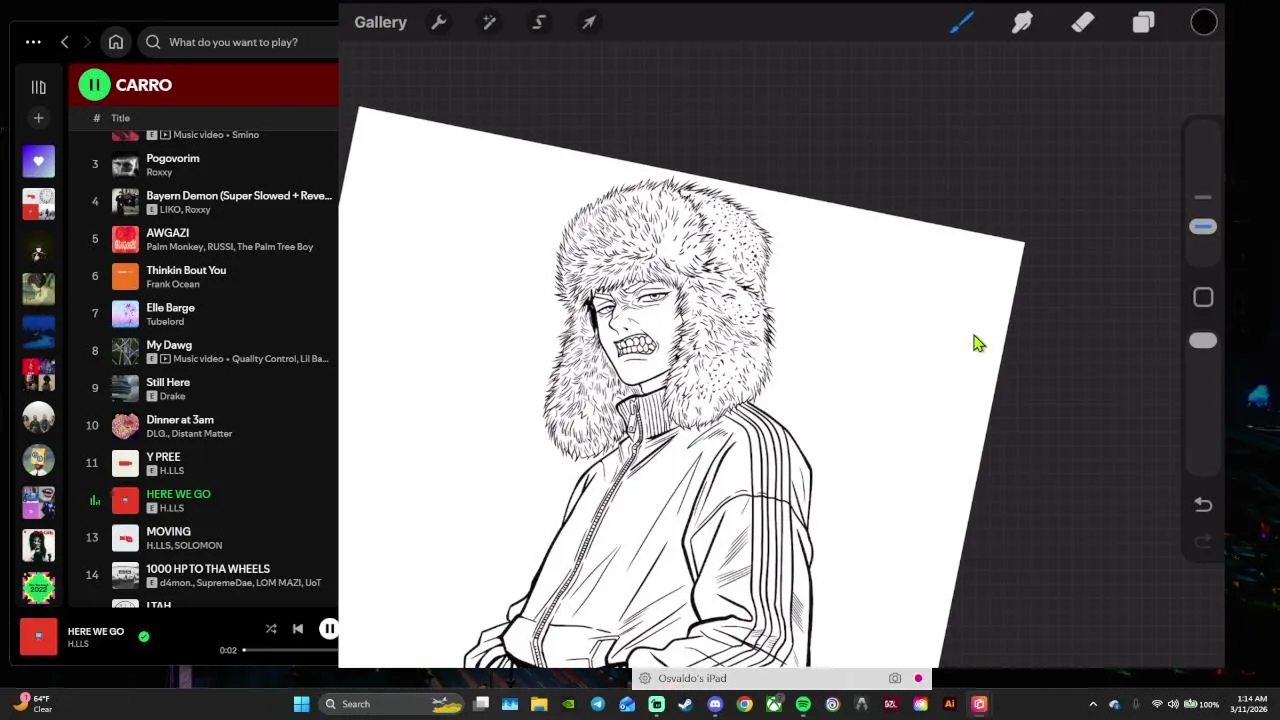This screenshot has width=1280, height=720.
Task: Open Frank Ocean artist link
Action: (173, 284)
